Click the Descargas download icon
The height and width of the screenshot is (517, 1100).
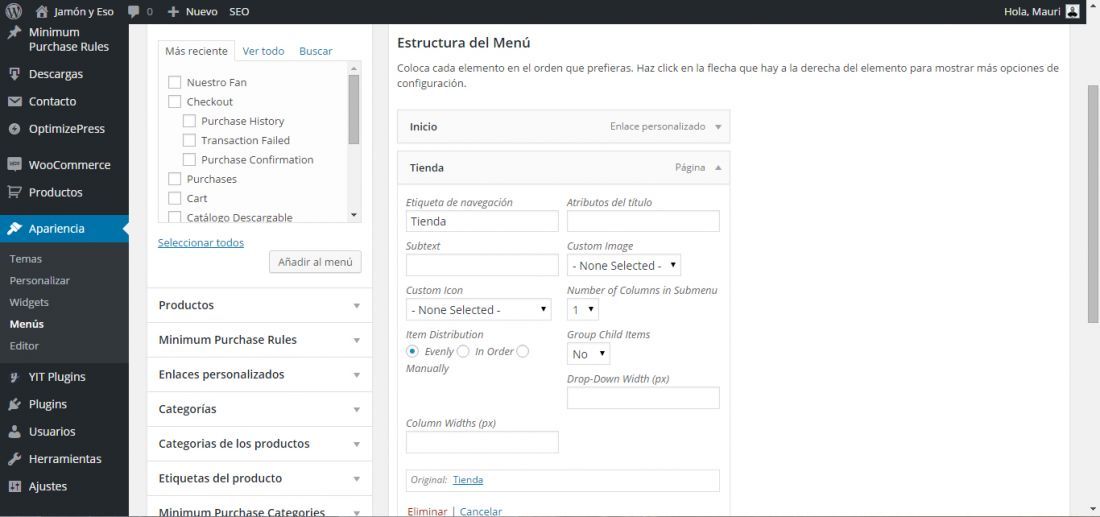(14, 74)
